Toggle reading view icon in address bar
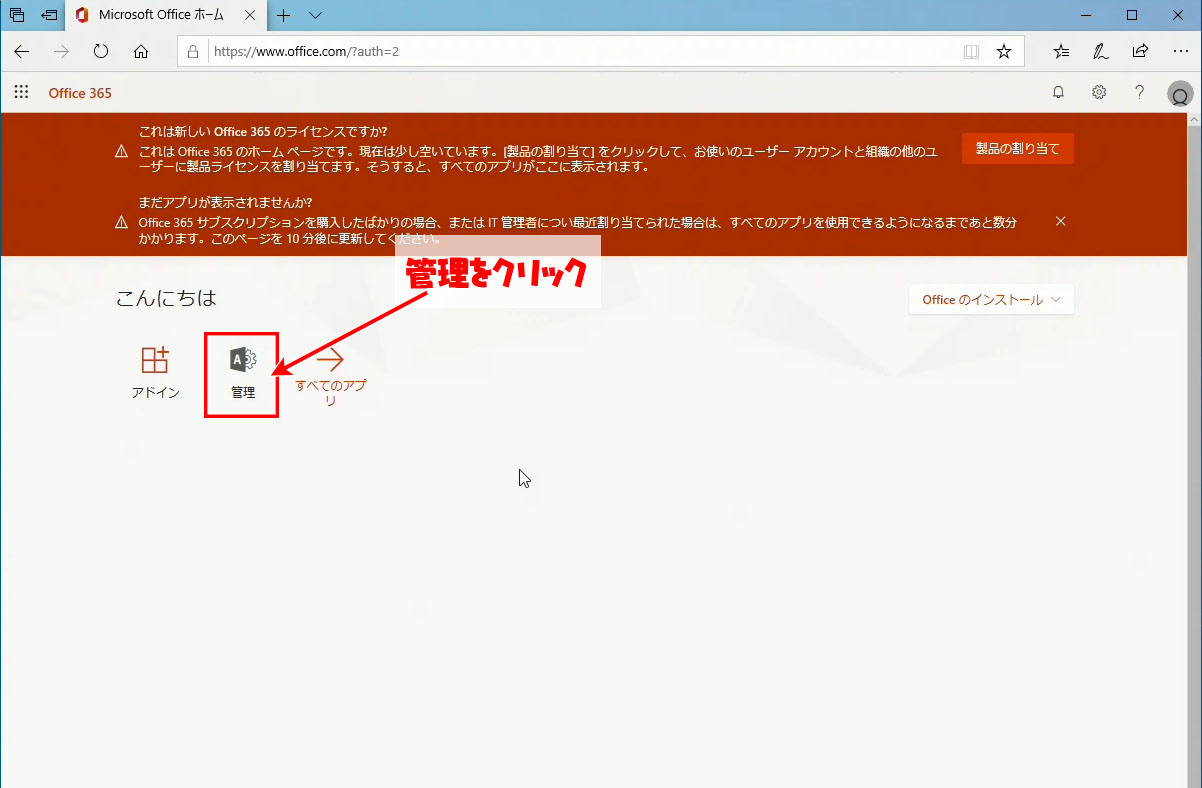This screenshot has height=788, width=1202. pos(971,51)
